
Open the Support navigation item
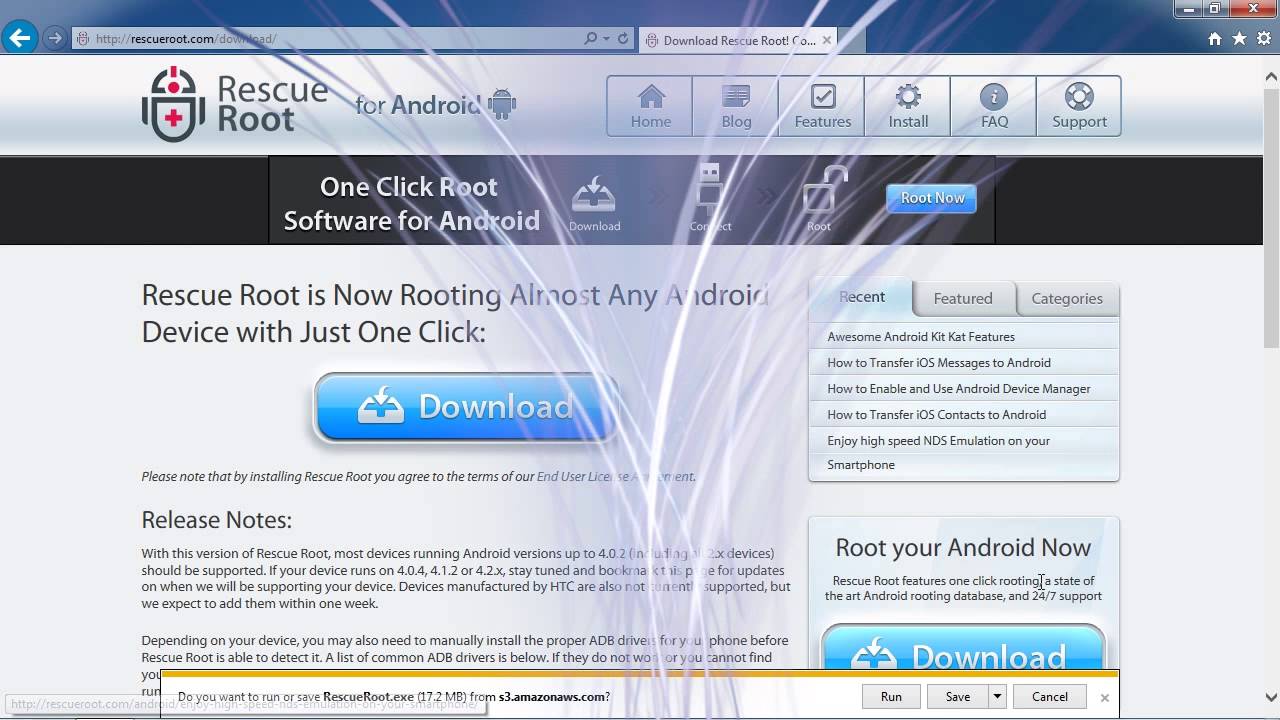1079,106
